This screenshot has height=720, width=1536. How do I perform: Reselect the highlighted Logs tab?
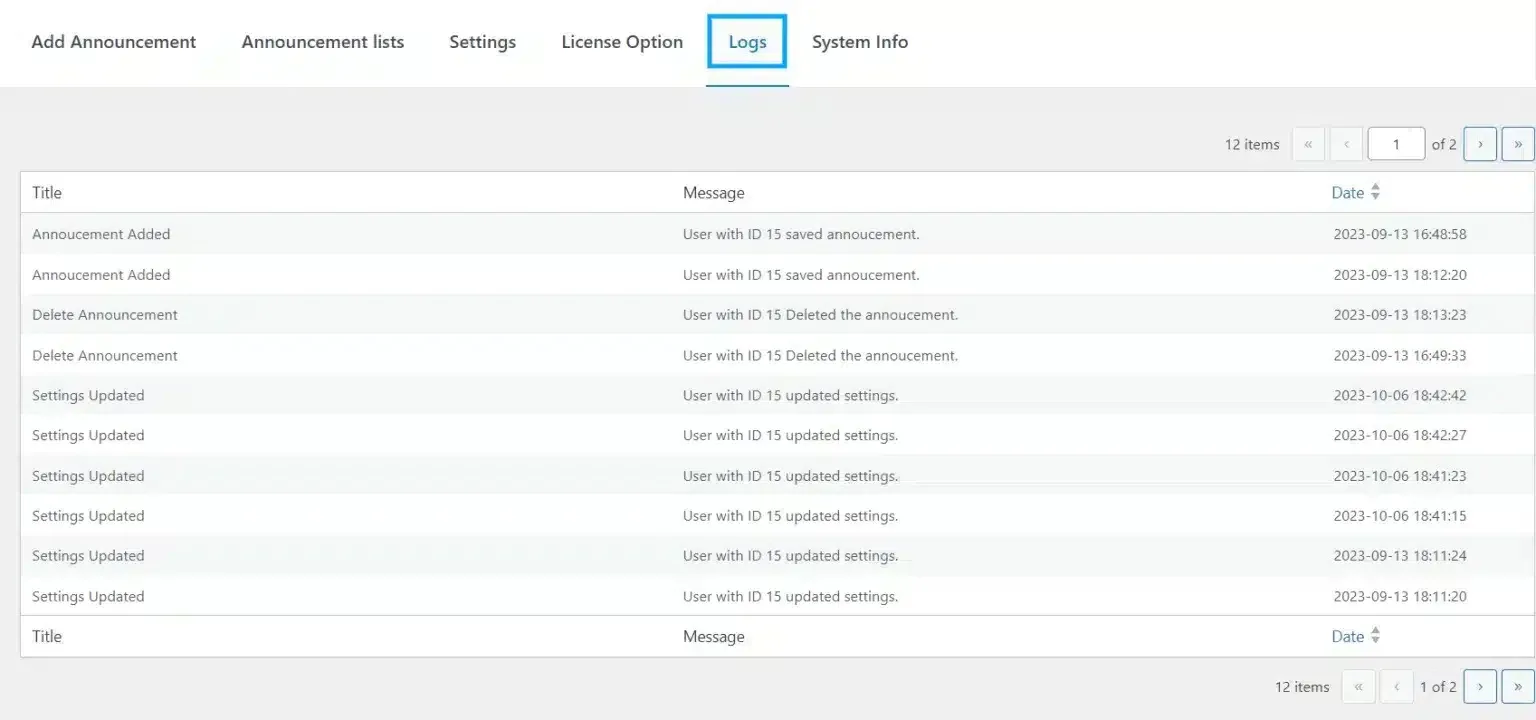tap(747, 42)
